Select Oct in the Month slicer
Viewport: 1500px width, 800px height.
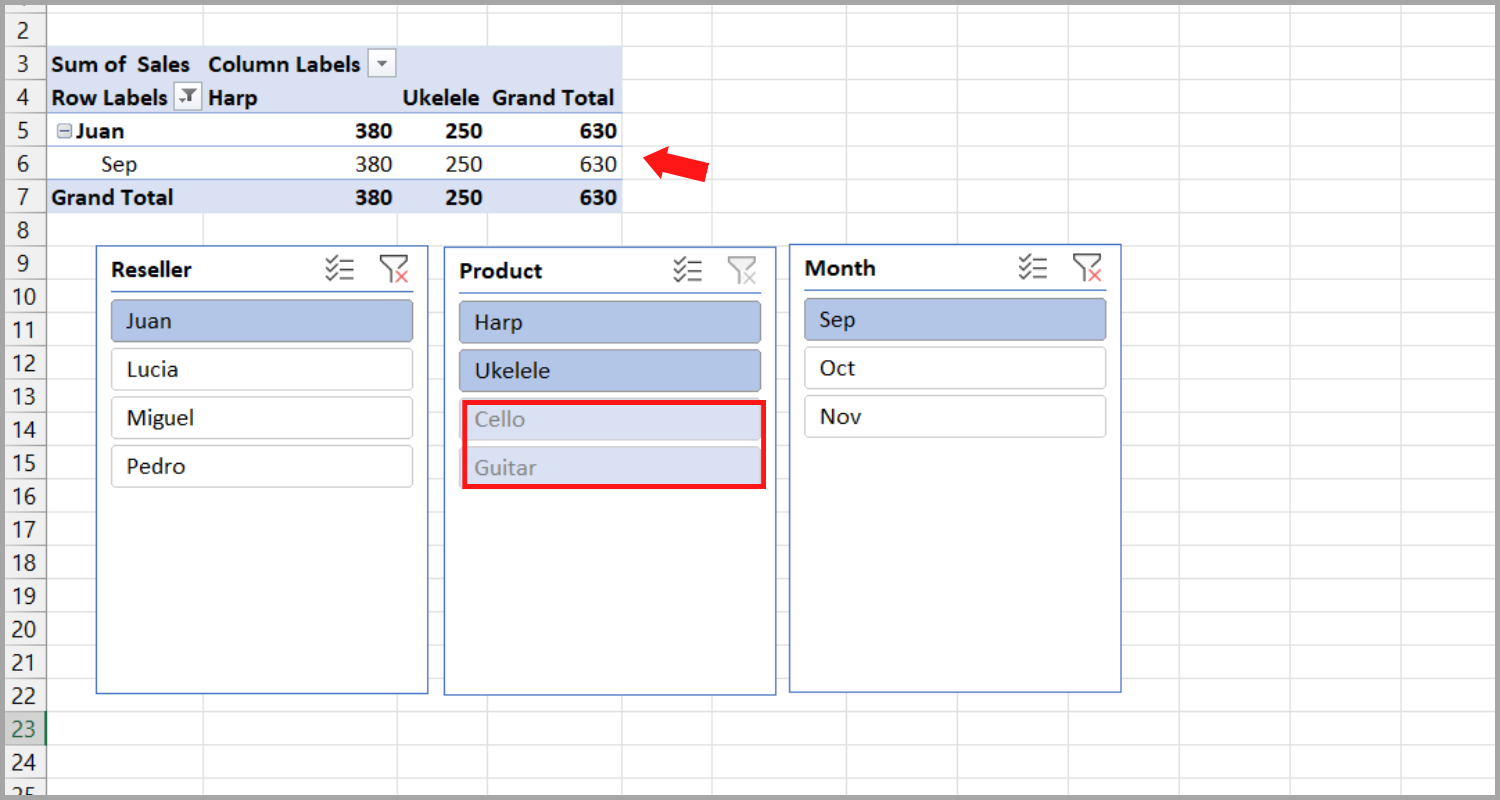tap(954, 368)
